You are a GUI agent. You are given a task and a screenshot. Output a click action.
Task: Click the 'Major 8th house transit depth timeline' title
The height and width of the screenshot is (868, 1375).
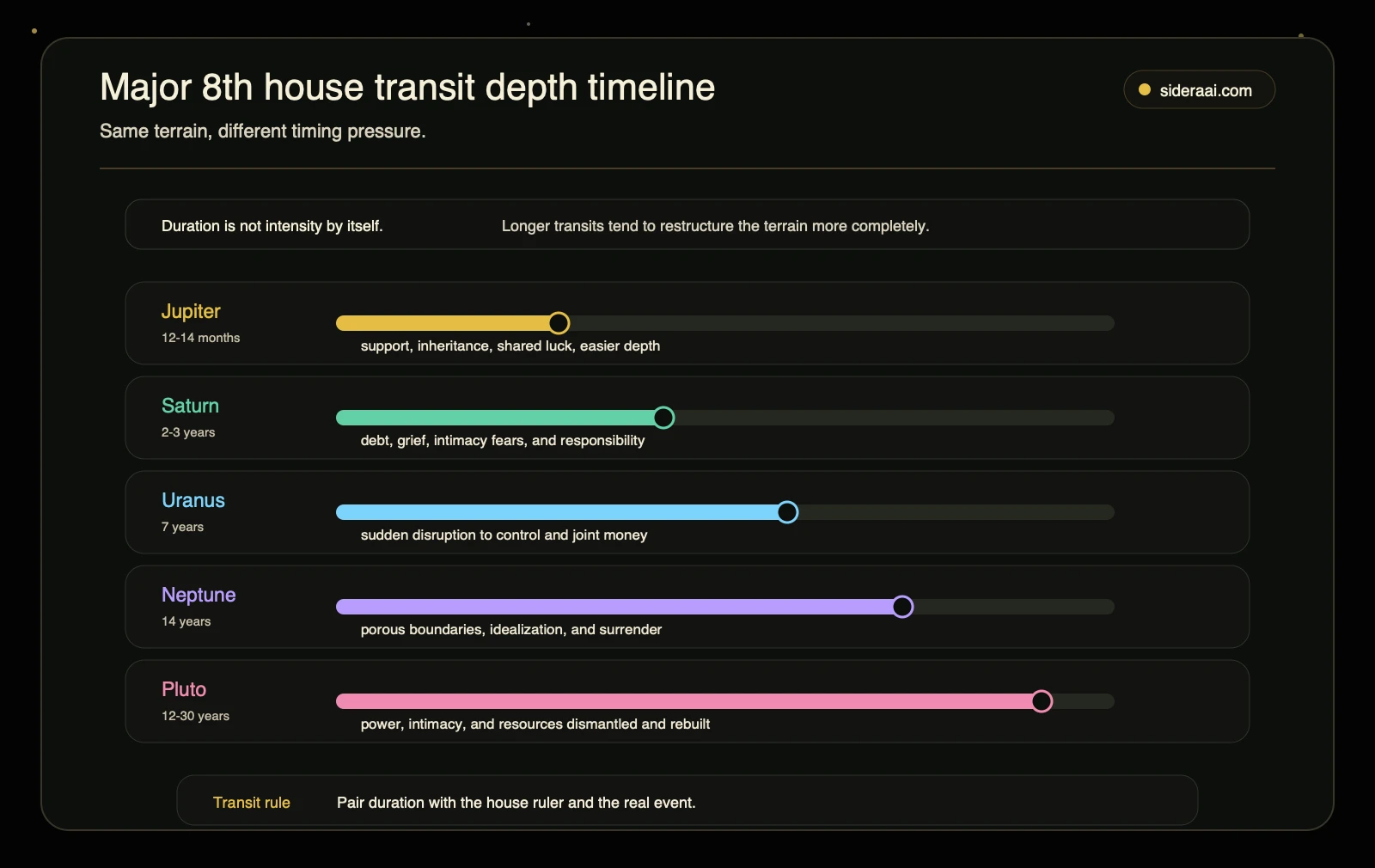pos(407,87)
